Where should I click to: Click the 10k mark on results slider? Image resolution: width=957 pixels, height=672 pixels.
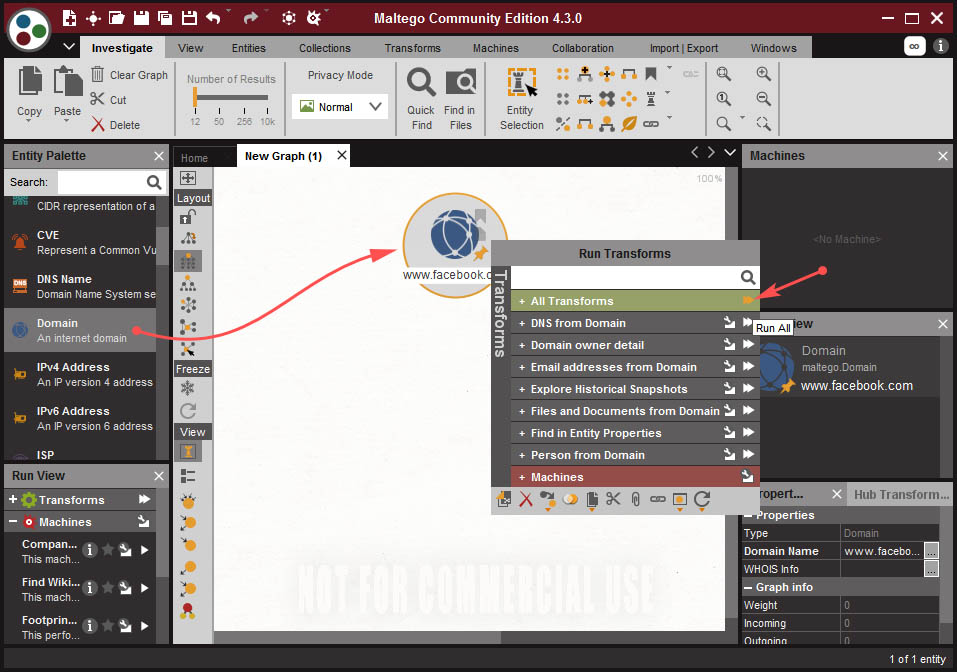point(267,121)
